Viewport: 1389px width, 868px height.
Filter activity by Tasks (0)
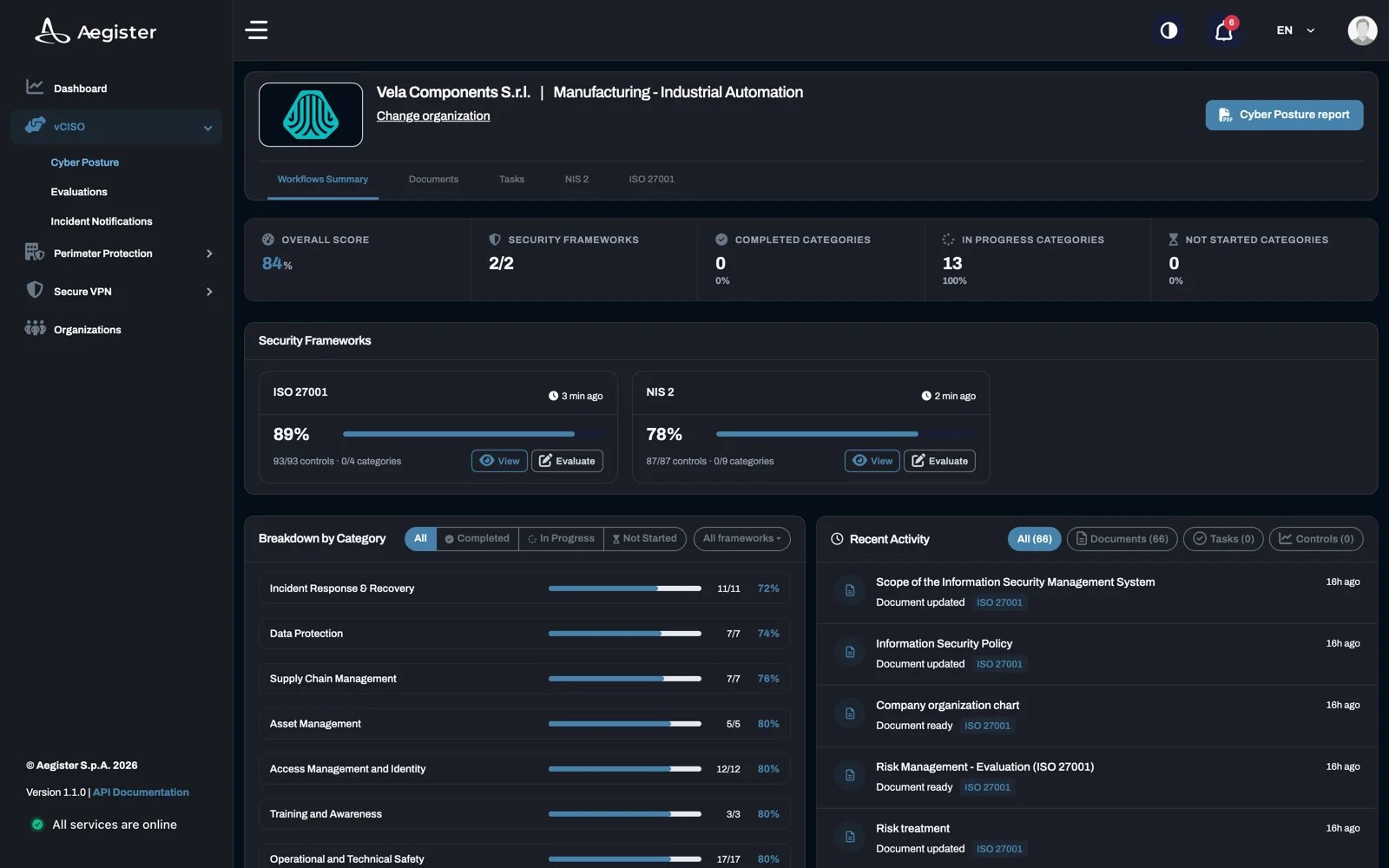tap(1223, 539)
